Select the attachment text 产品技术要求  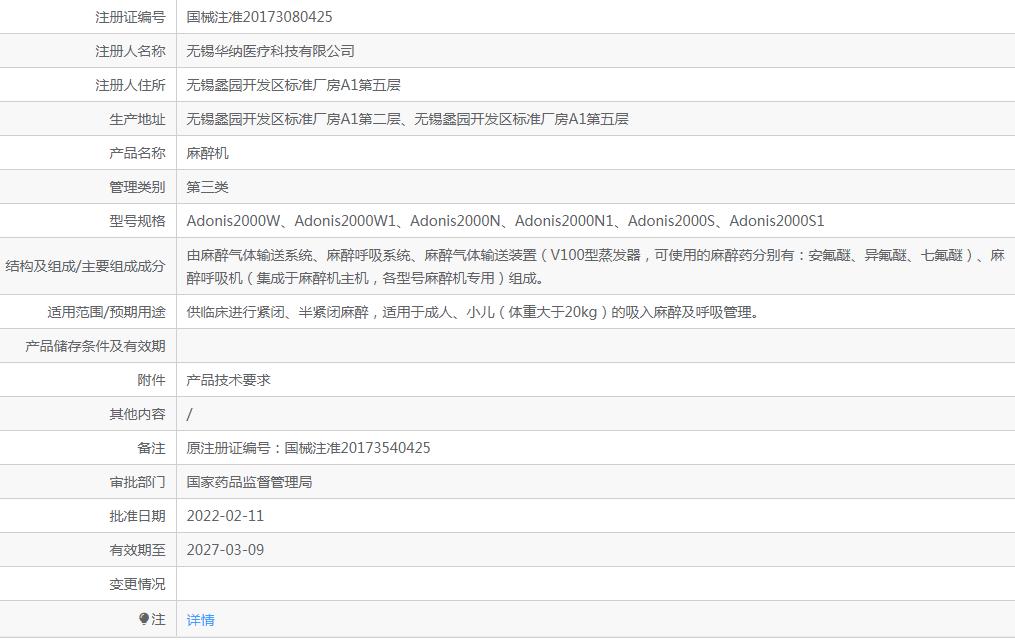pos(229,379)
